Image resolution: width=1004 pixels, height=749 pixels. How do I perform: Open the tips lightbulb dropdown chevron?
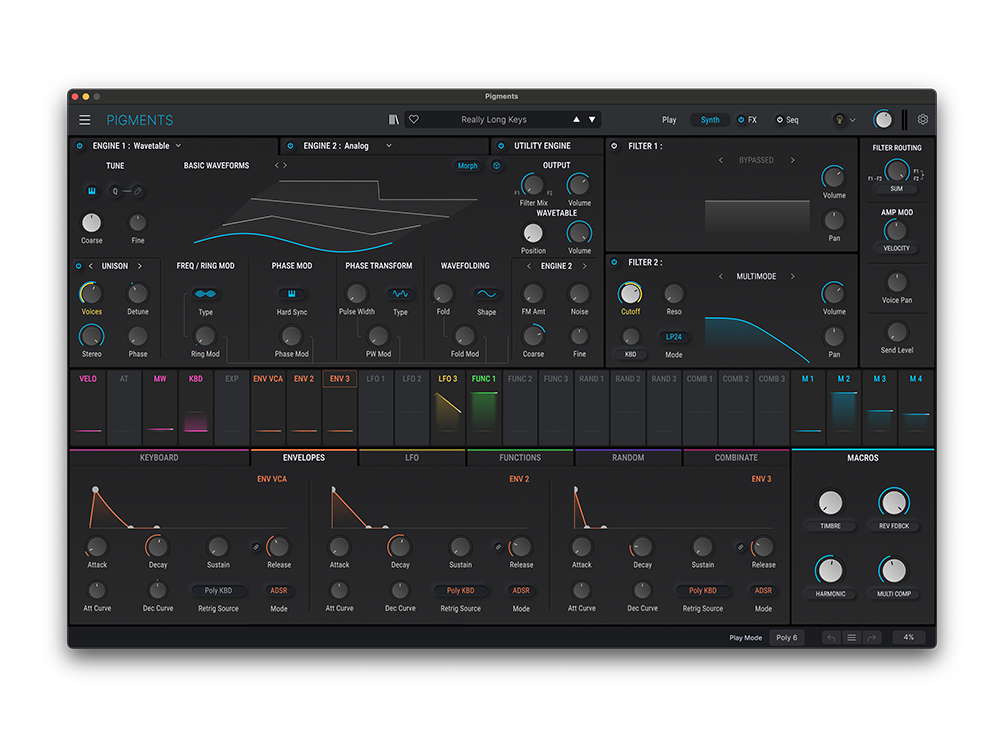tap(852, 120)
